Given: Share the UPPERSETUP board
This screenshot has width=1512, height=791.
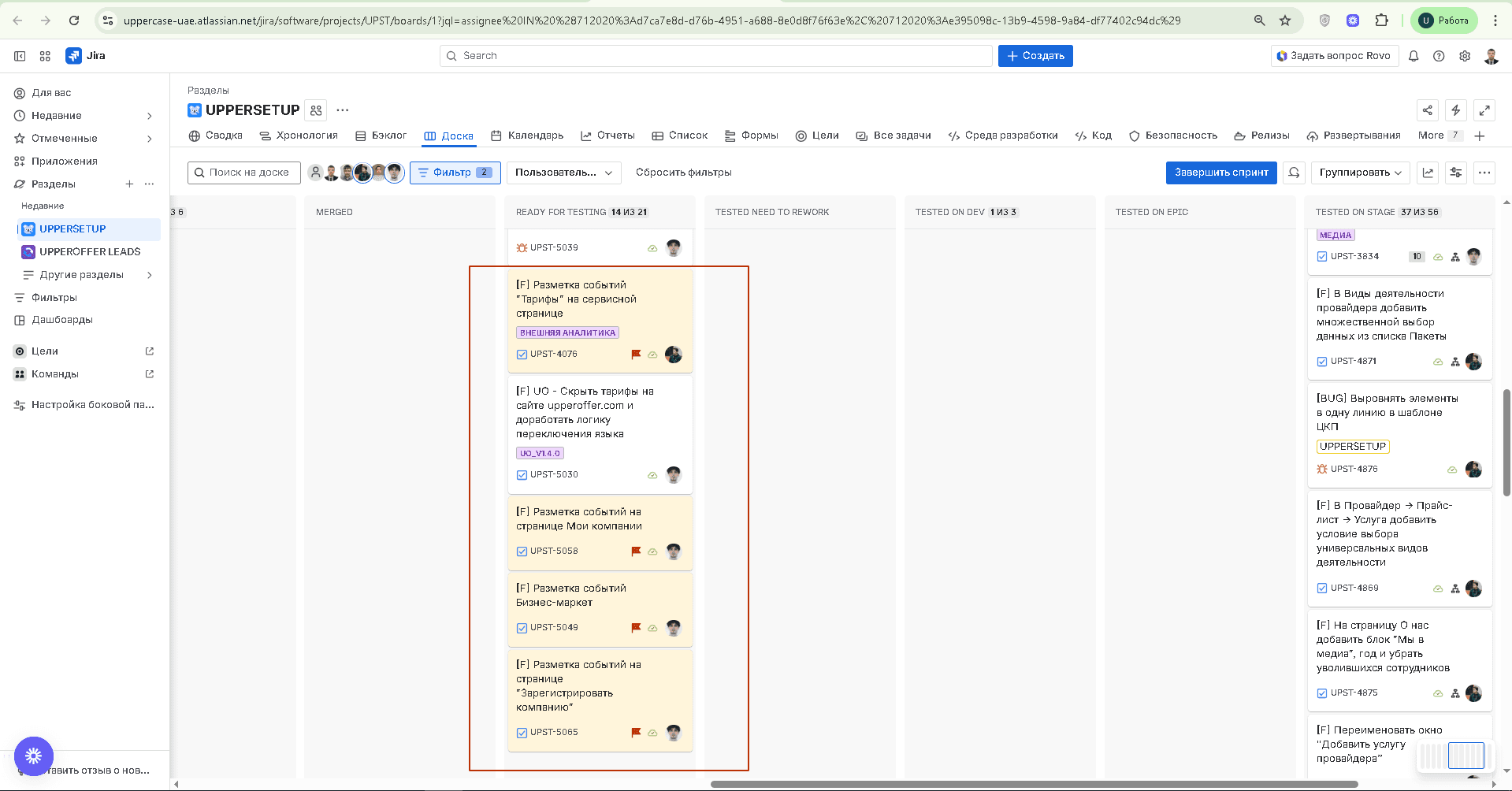Looking at the screenshot, I should point(1428,110).
